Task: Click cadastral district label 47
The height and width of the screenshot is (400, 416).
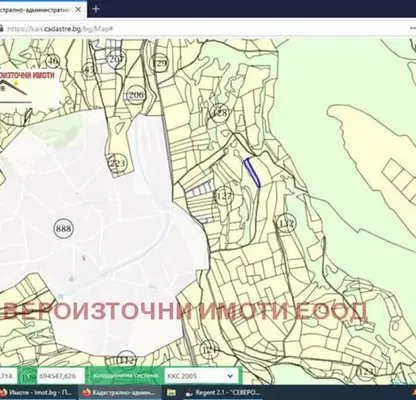Action: point(89,69)
